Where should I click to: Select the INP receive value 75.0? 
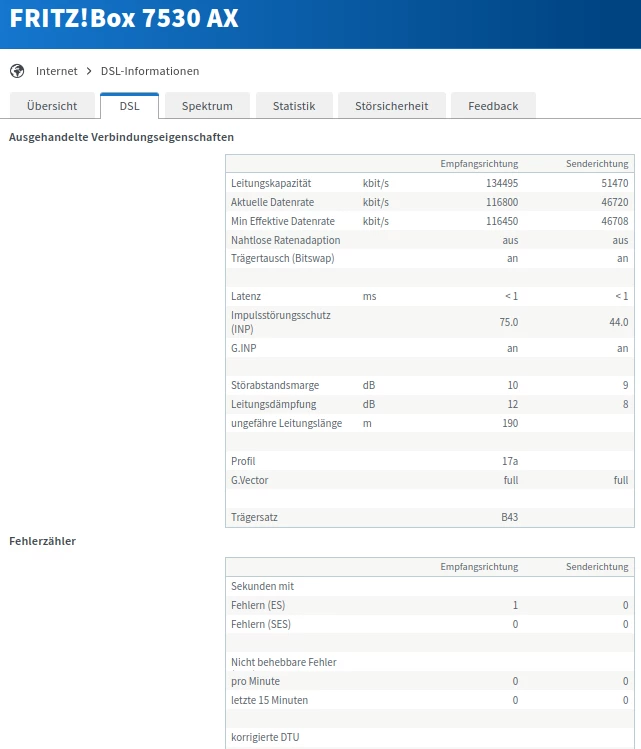click(509, 322)
